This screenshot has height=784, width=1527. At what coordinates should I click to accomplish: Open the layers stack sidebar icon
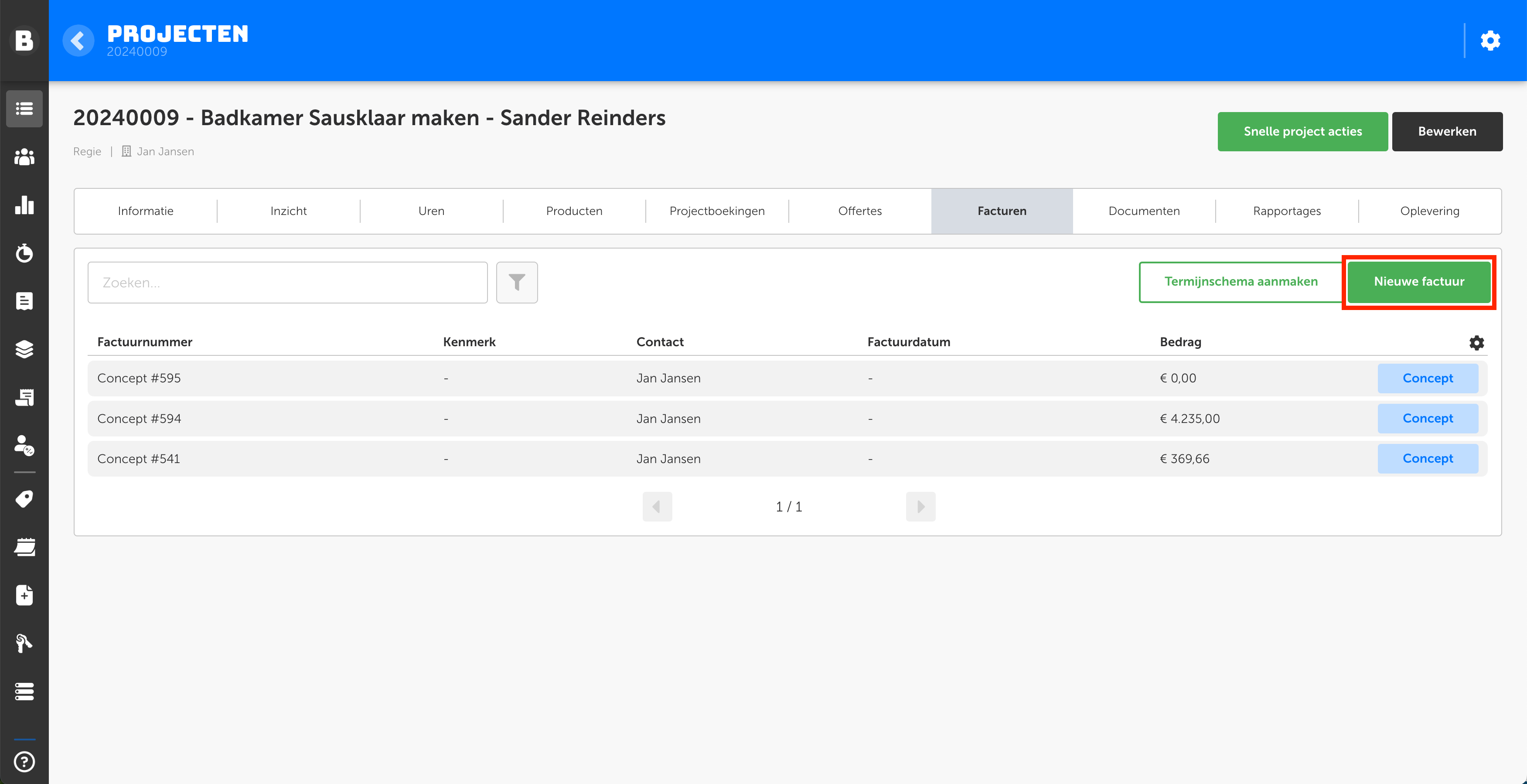[x=24, y=349]
